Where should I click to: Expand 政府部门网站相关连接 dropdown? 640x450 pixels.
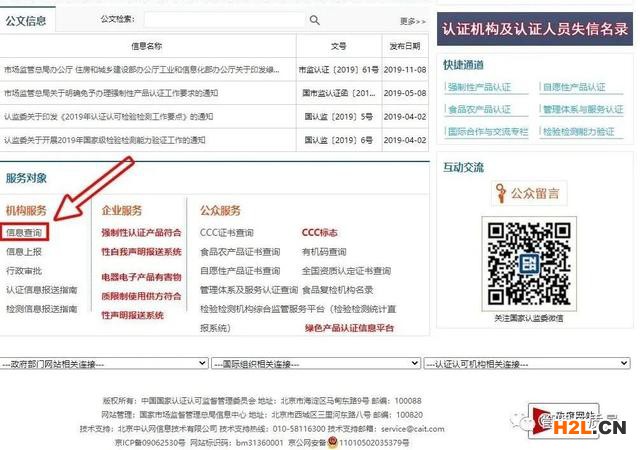[105, 364]
